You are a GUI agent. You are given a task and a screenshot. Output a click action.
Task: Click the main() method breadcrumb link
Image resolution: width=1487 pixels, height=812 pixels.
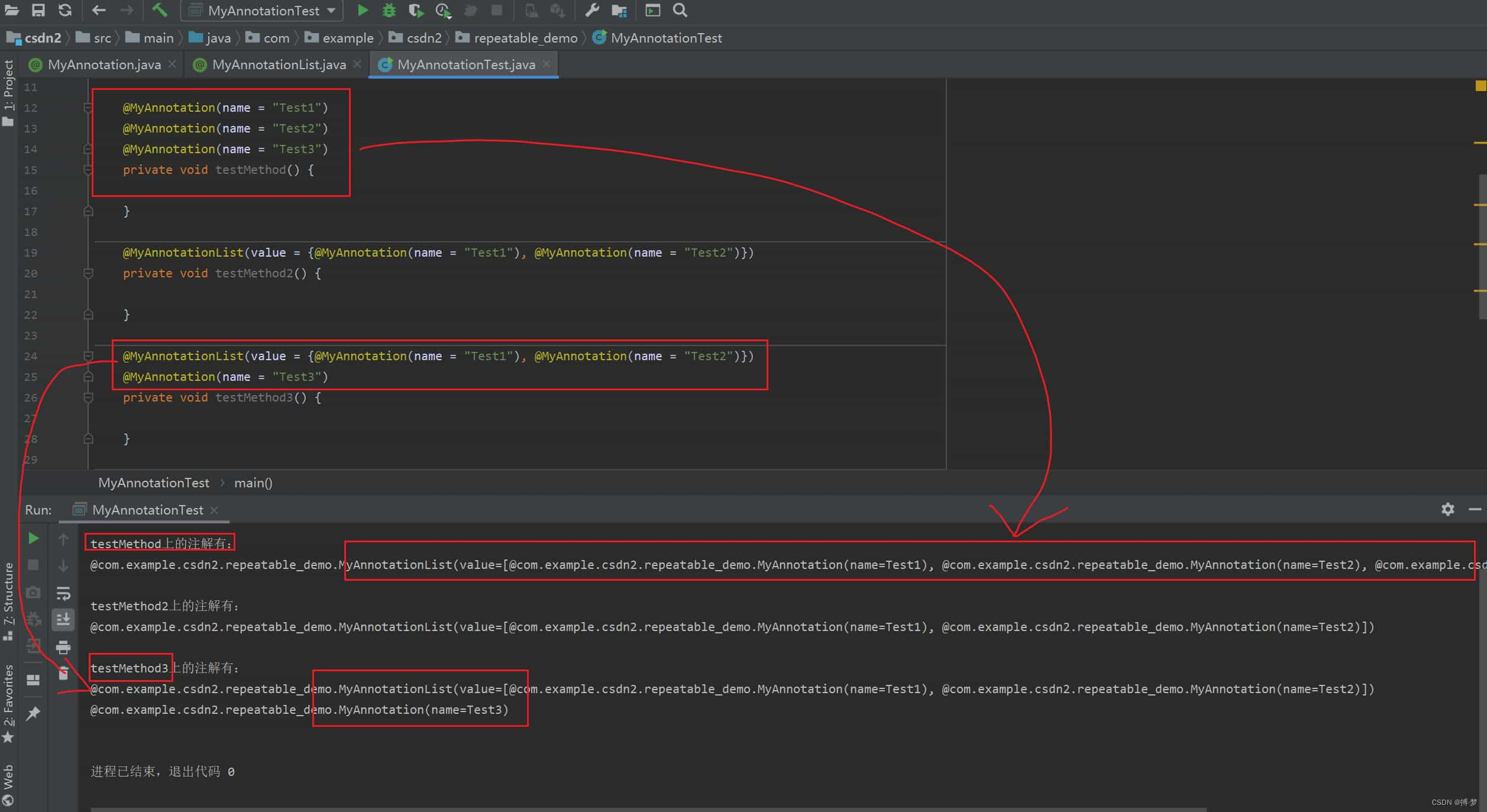point(252,483)
